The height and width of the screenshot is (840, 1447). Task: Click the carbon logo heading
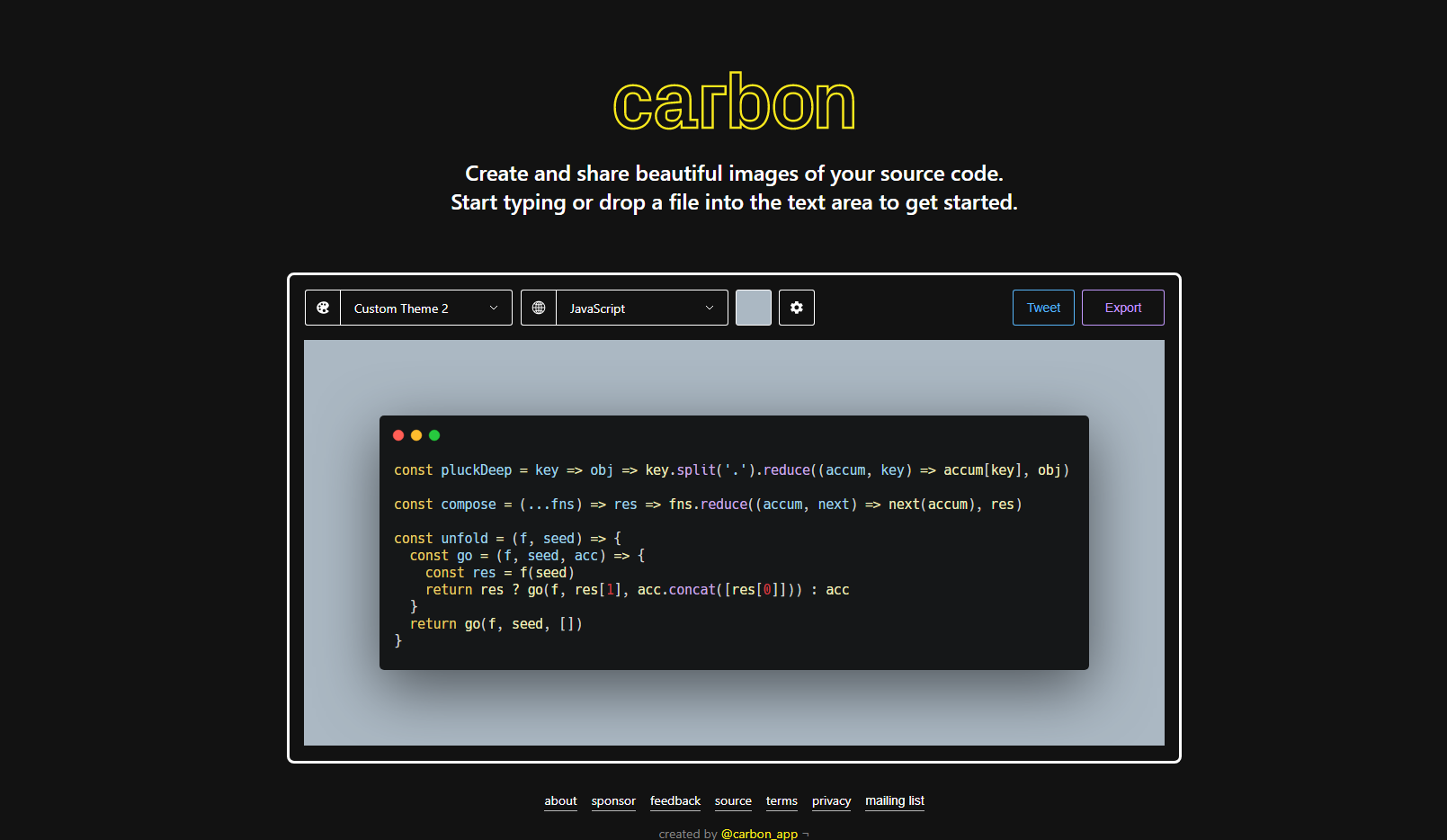click(x=734, y=102)
